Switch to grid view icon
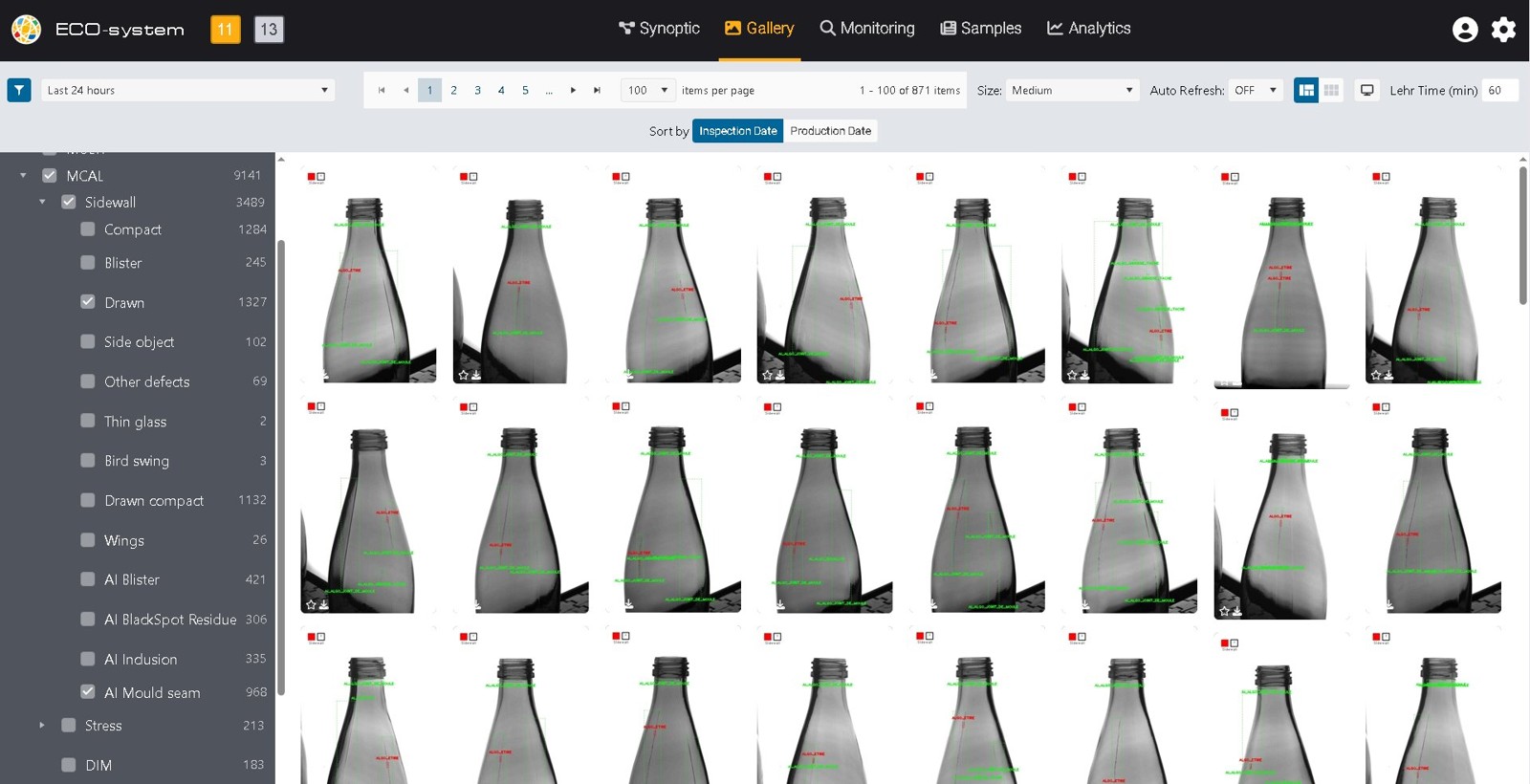The height and width of the screenshot is (784, 1530). [1331, 90]
